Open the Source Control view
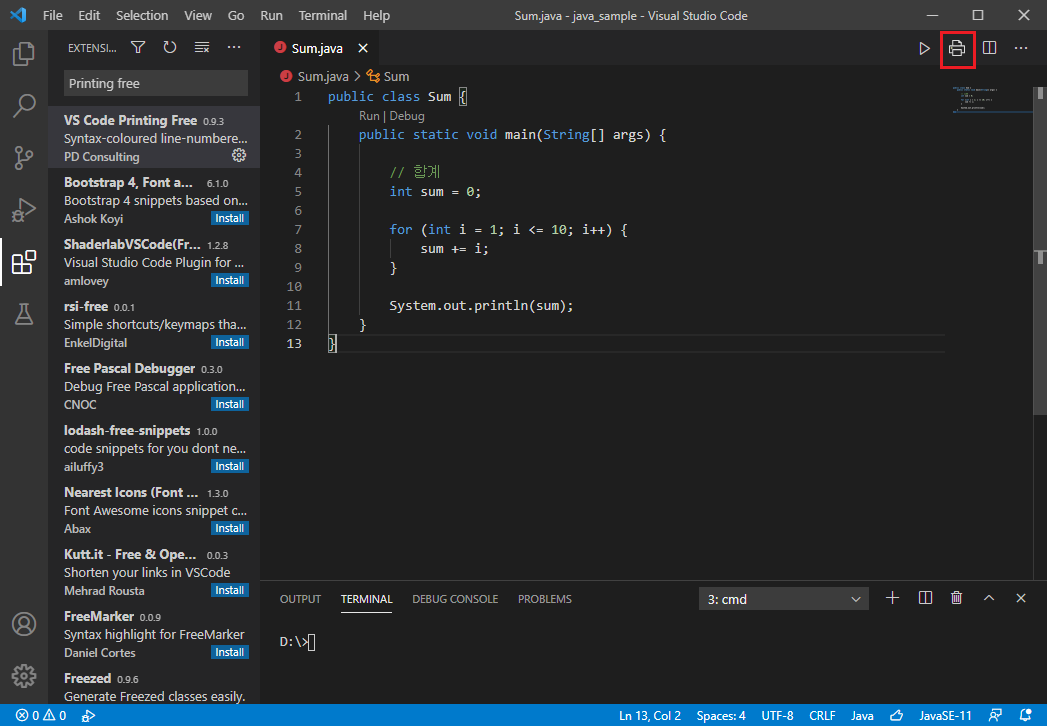Image resolution: width=1047 pixels, height=726 pixels. (x=24, y=158)
